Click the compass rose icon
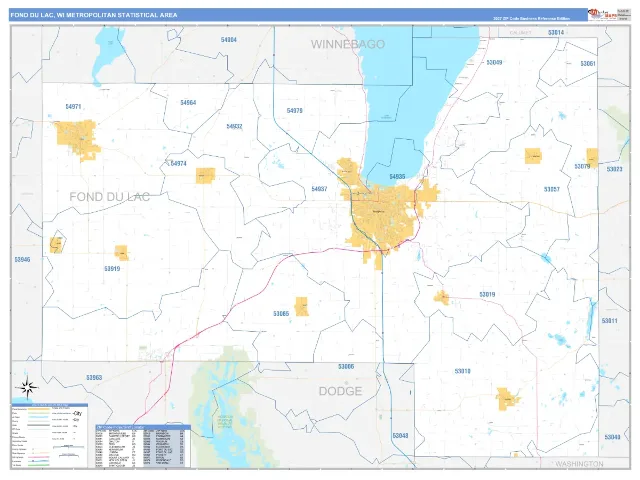The height and width of the screenshot is (480, 640). tap(27, 387)
